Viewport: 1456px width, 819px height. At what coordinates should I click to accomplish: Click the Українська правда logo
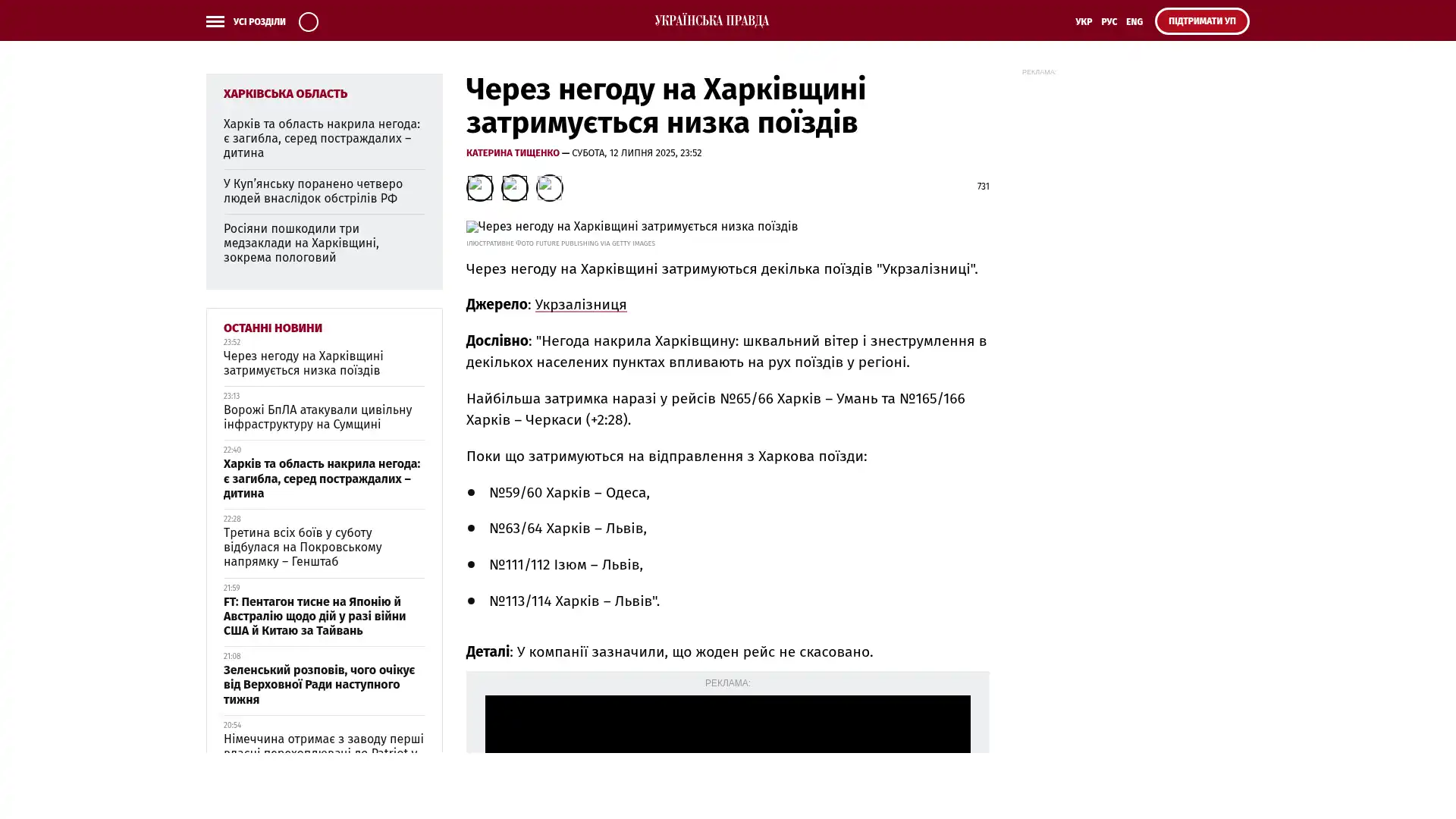point(711,20)
